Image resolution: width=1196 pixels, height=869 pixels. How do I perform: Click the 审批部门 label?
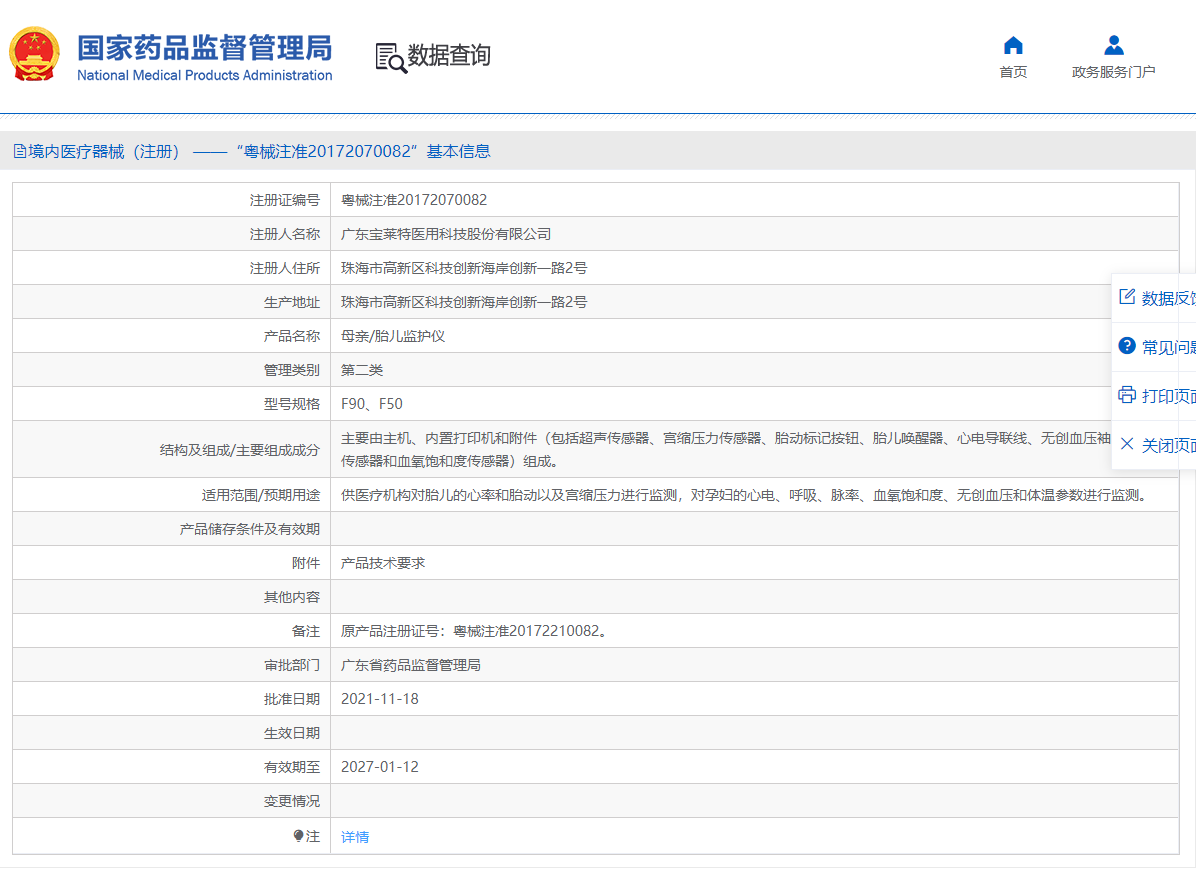pos(291,665)
